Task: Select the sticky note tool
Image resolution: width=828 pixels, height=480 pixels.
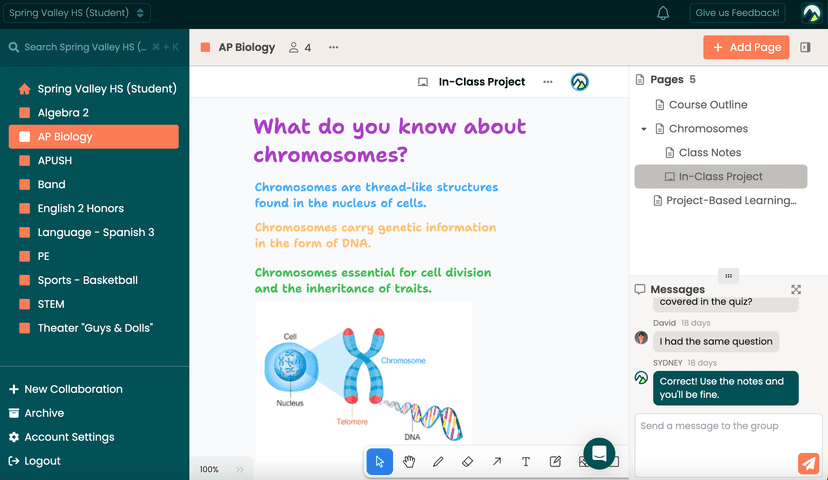Action: pyautogui.click(x=555, y=462)
